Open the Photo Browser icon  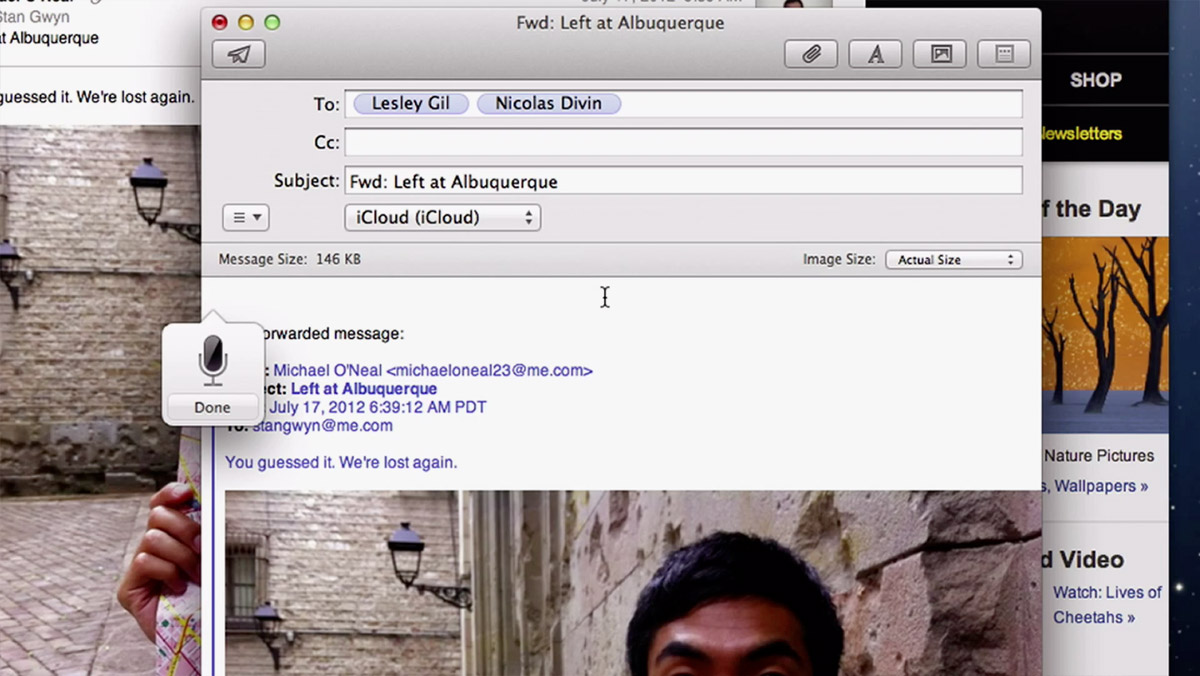(x=940, y=54)
